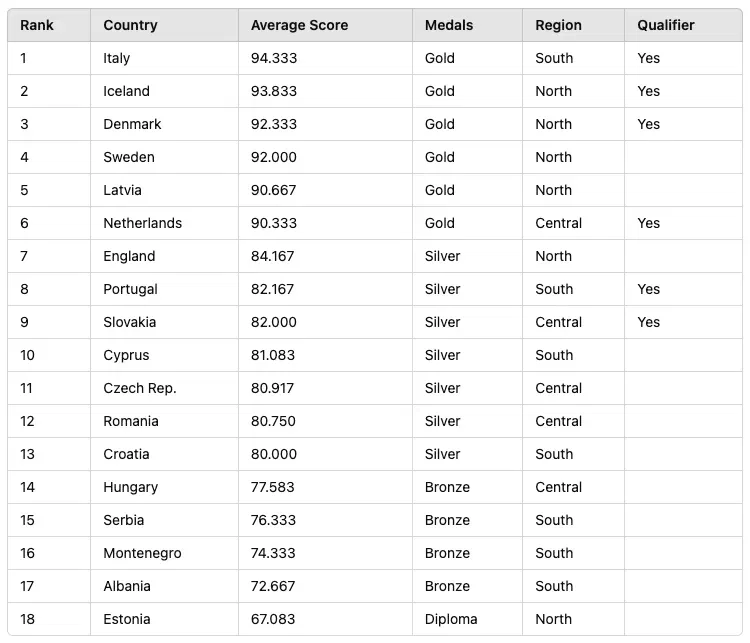Select Hungary's Bronze medal cell
The height and width of the screenshot is (643, 750).
pos(447,487)
